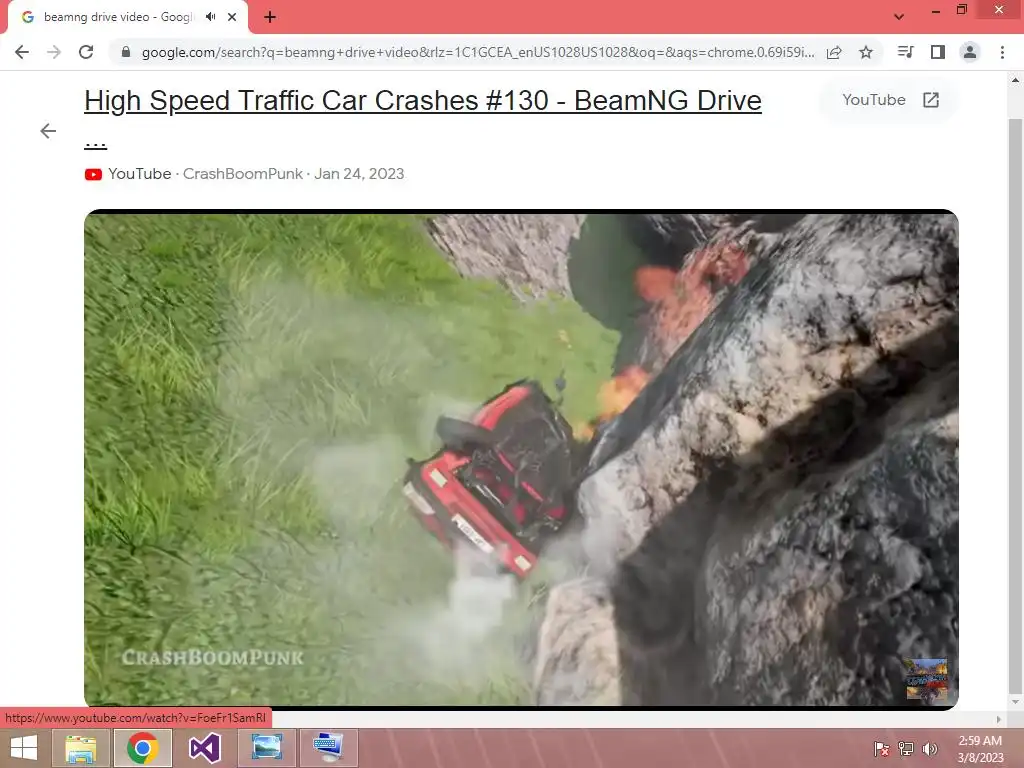Open Action Center flag icon
This screenshot has height=768, width=1024.
click(881, 749)
